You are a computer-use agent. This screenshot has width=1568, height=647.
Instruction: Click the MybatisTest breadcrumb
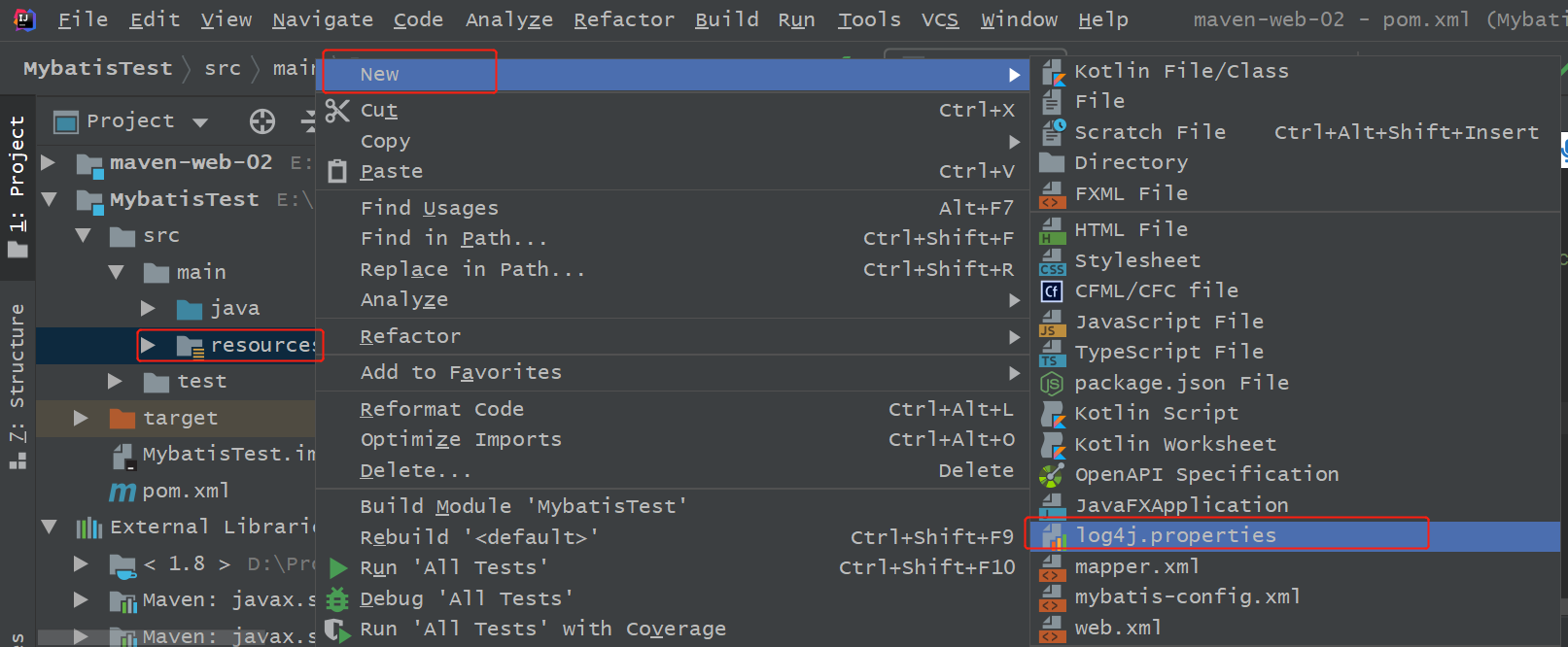pyautogui.click(x=97, y=68)
